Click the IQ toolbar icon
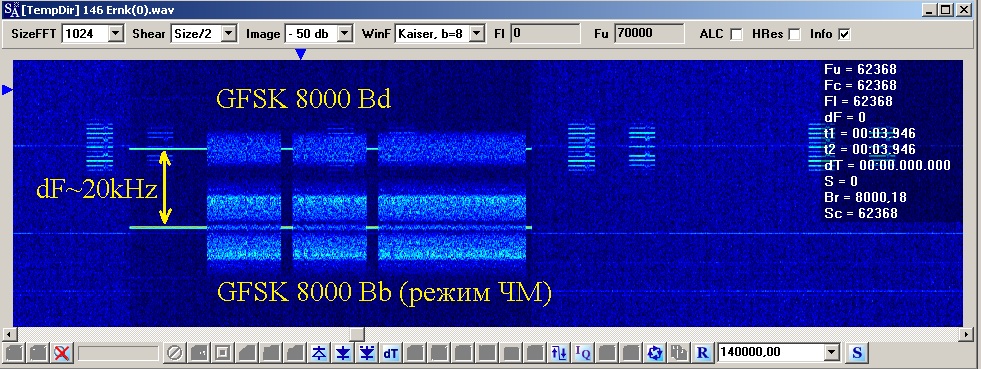Screen dimensions: 981x369 (583, 353)
